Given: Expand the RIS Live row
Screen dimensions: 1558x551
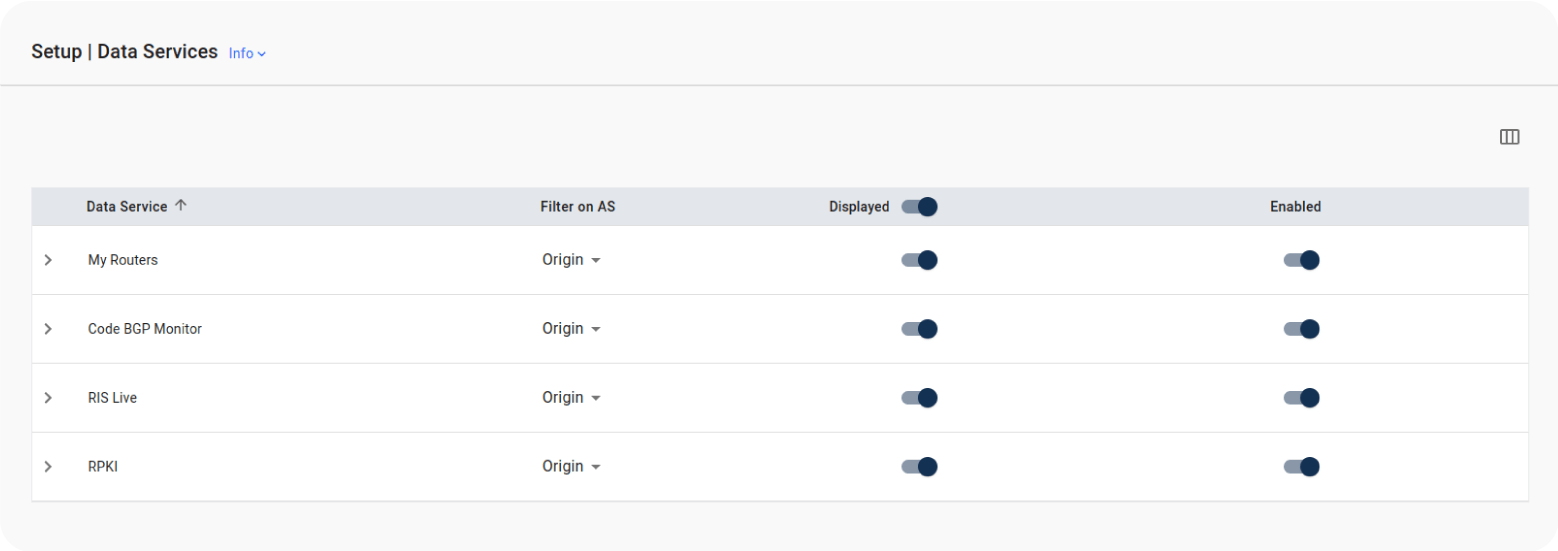Looking at the screenshot, I should coord(48,398).
